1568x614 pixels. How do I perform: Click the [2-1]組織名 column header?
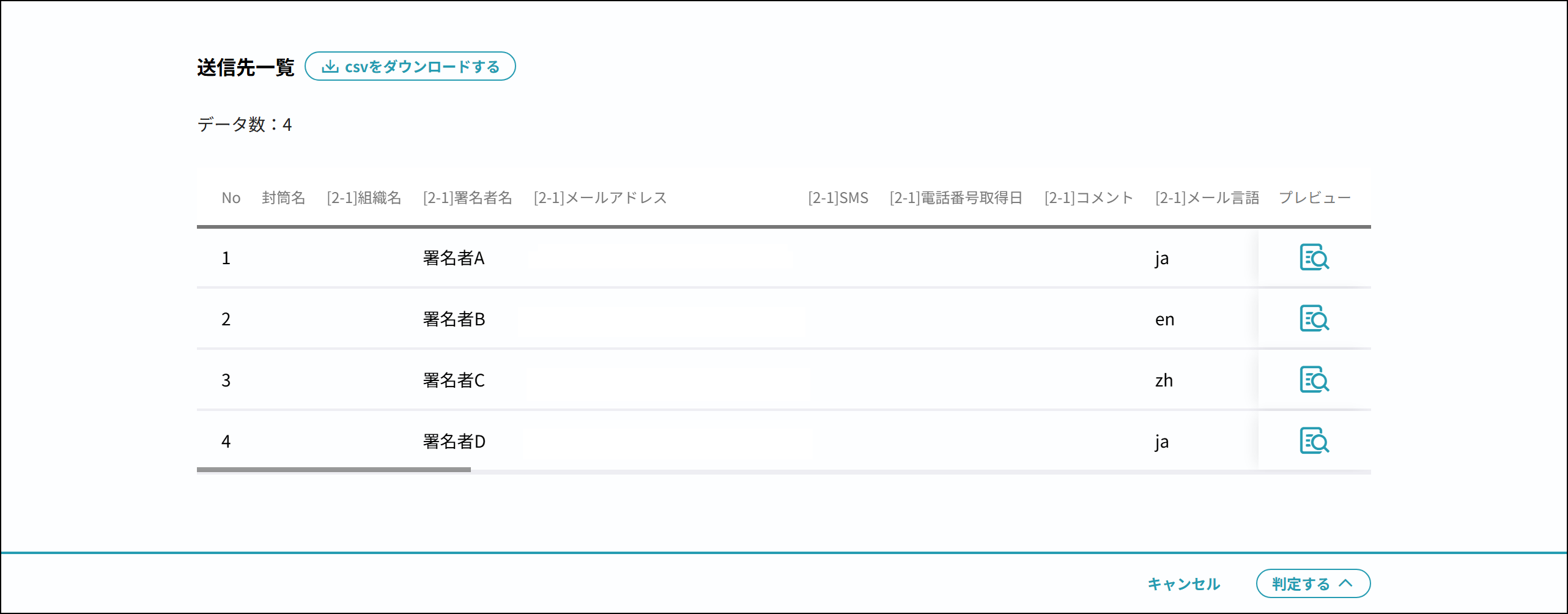(x=364, y=198)
